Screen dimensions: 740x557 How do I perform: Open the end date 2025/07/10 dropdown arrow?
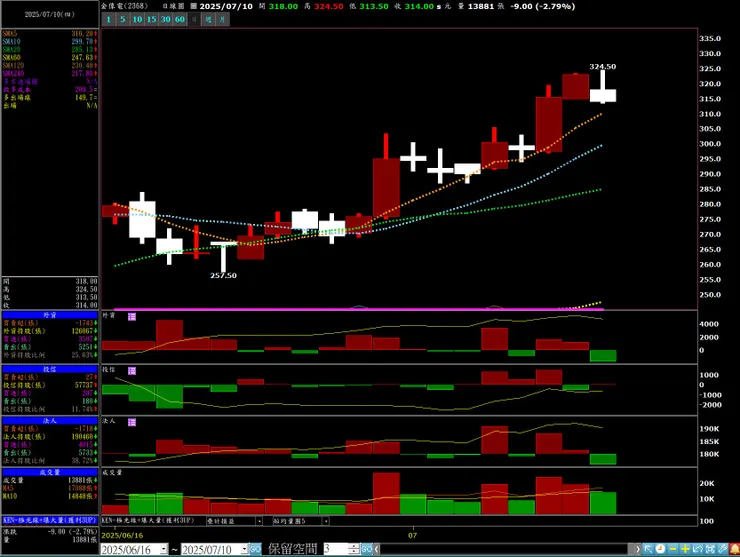(244, 549)
